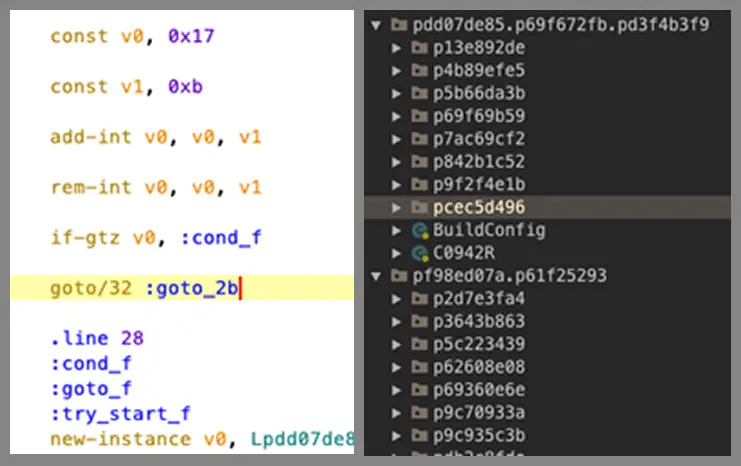
Task: Select the highlighted pcec5d496 row label
Action: [x=479, y=207]
